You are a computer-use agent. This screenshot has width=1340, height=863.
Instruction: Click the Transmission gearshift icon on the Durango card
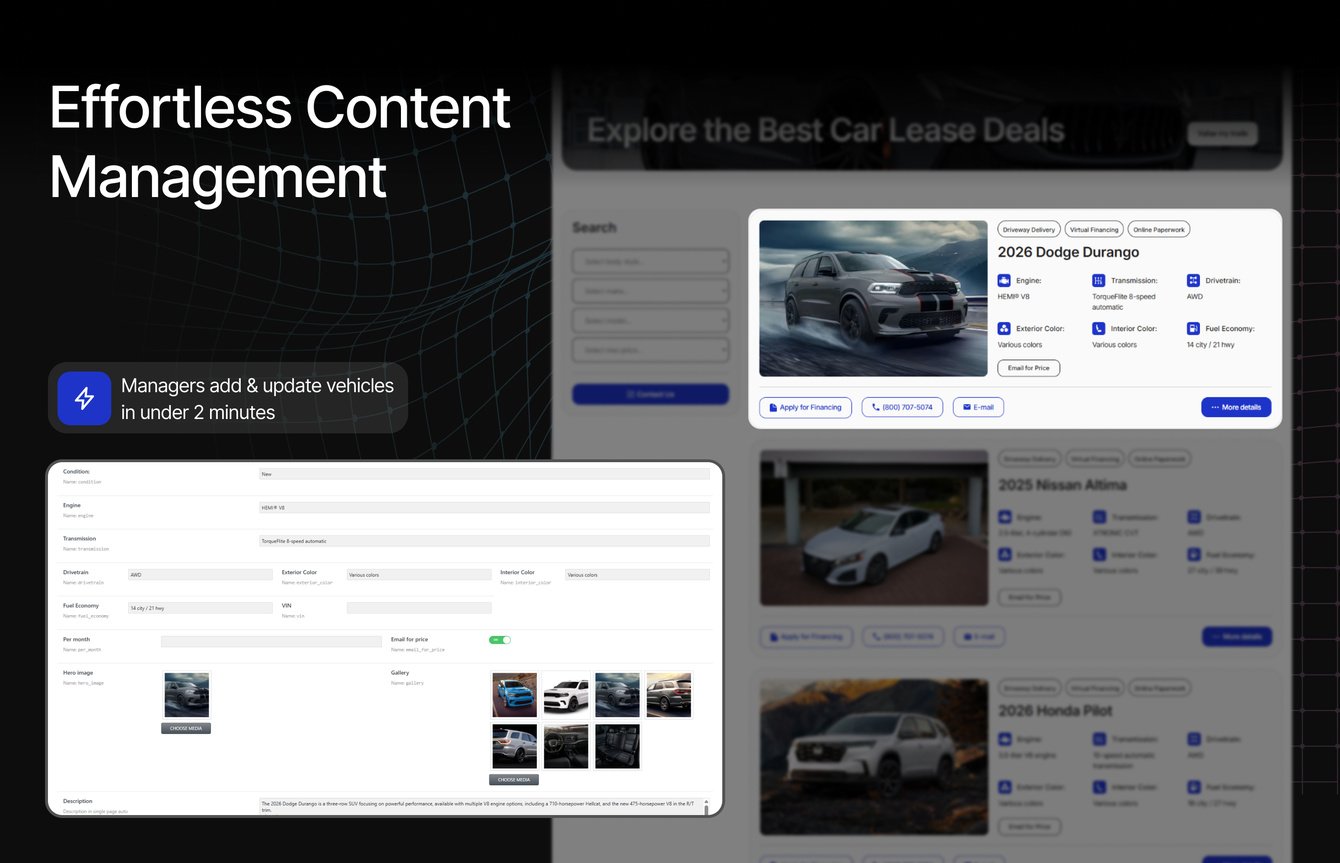coord(1099,281)
